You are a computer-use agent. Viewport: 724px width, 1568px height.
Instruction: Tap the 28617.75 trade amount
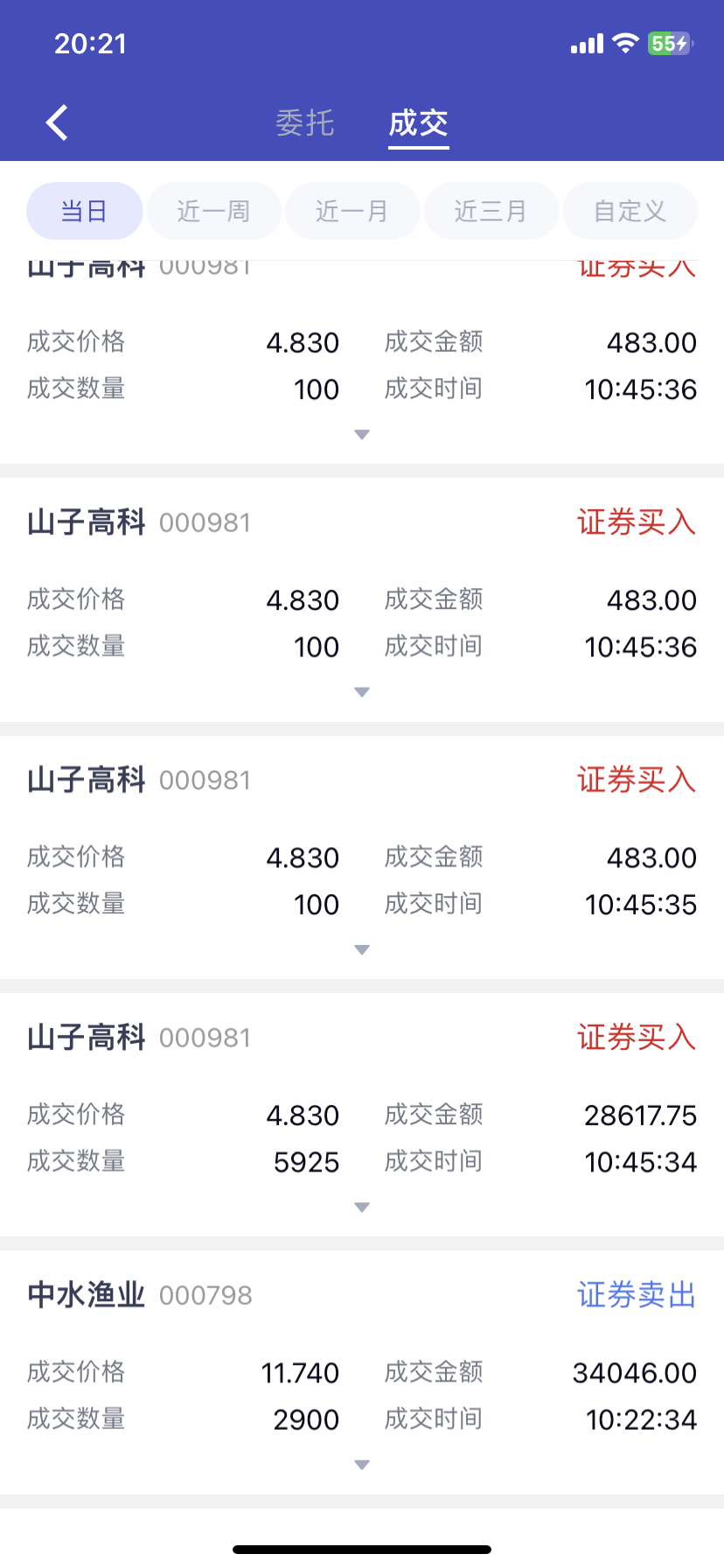pyautogui.click(x=640, y=1116)
